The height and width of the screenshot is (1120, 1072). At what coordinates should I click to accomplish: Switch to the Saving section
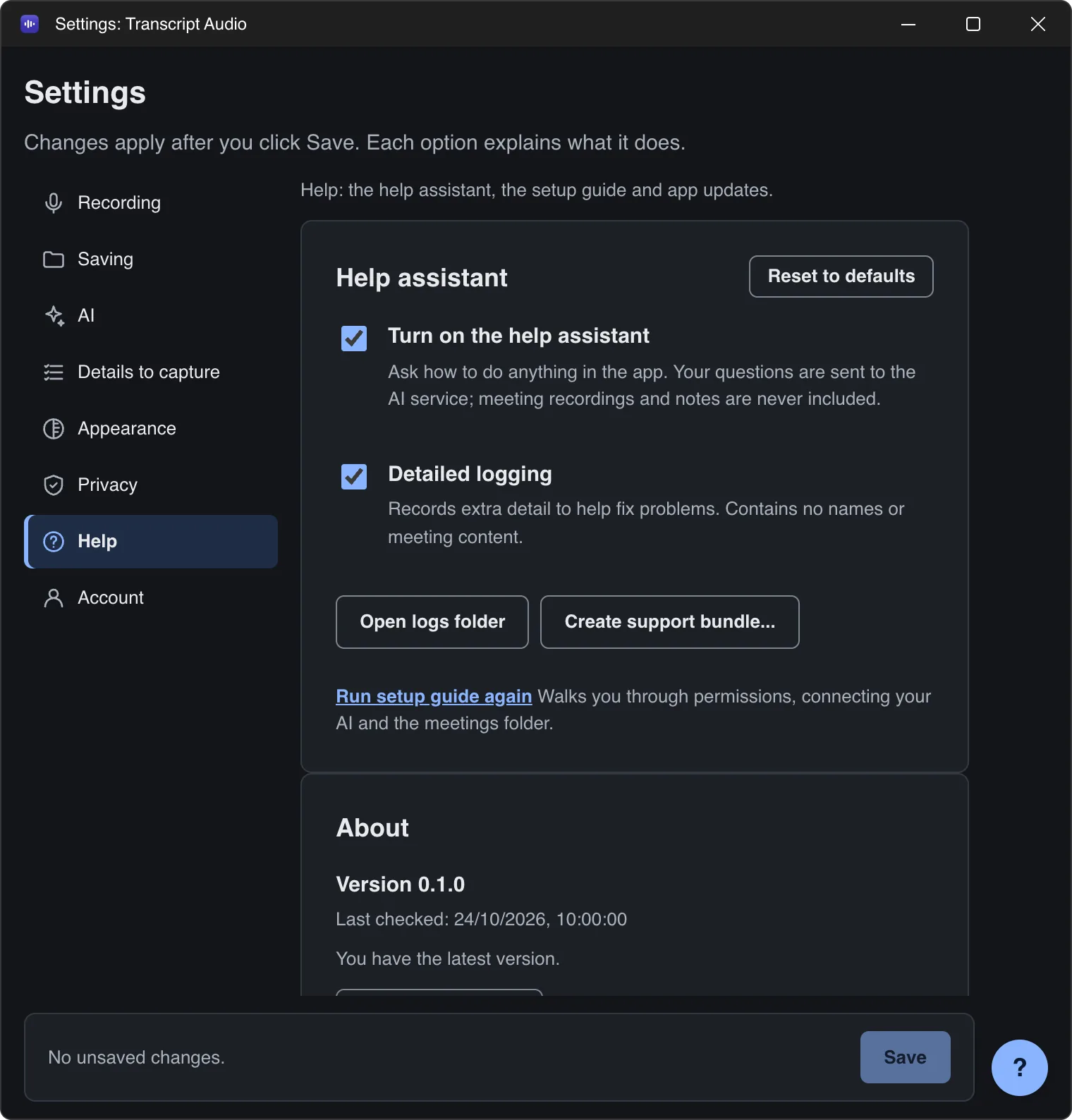pos(151,260)
